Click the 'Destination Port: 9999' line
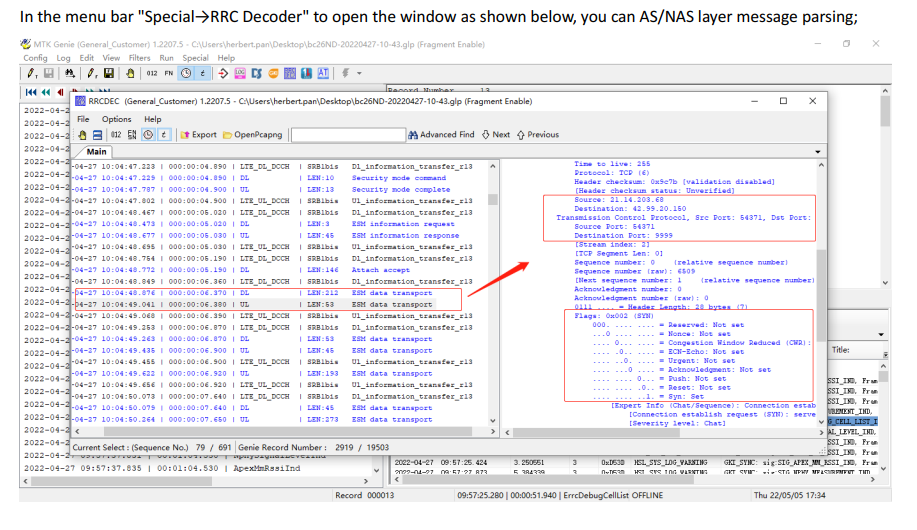 click(623, 236)
